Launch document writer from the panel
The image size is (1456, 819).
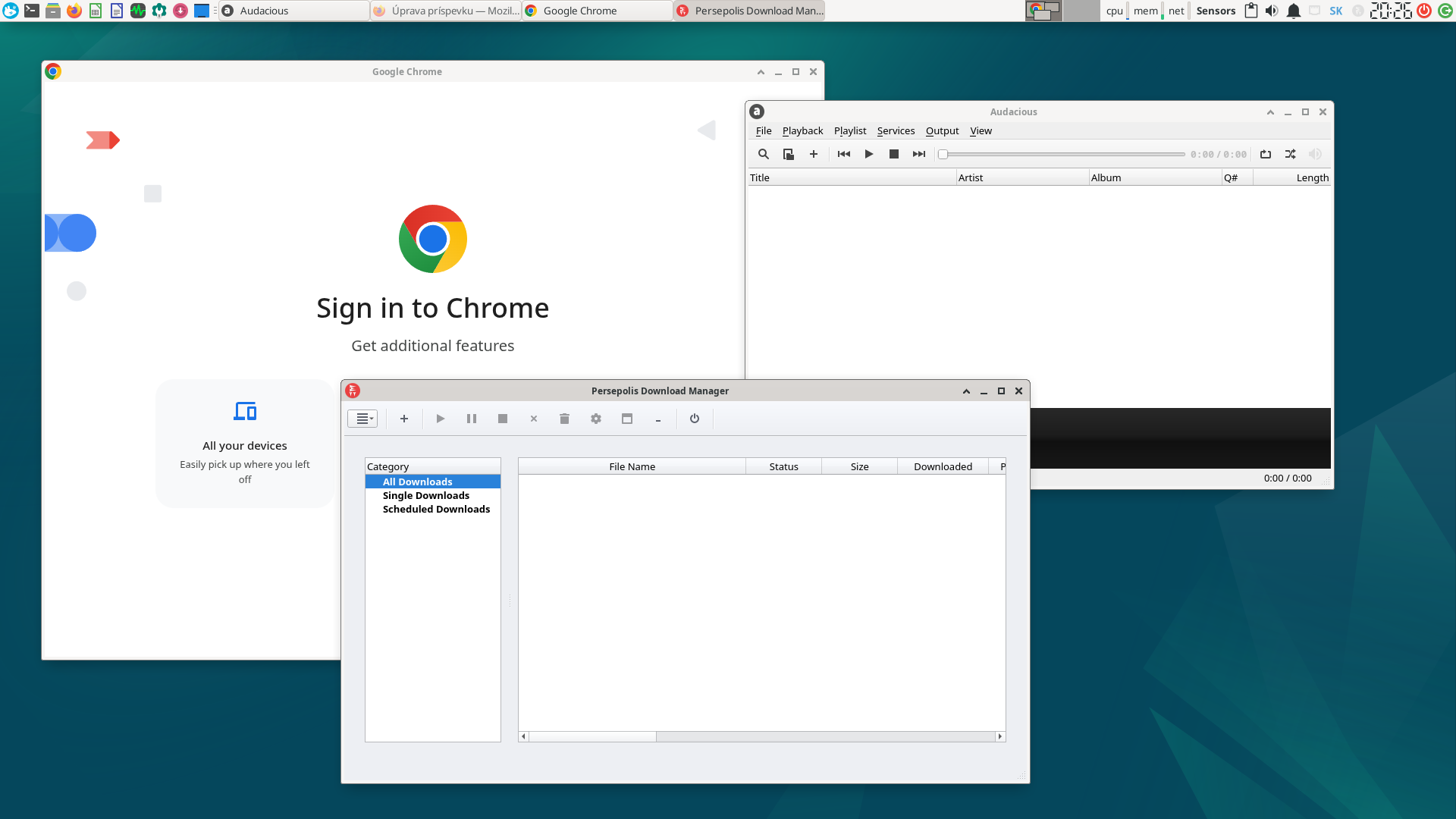[x=117, y=11]
